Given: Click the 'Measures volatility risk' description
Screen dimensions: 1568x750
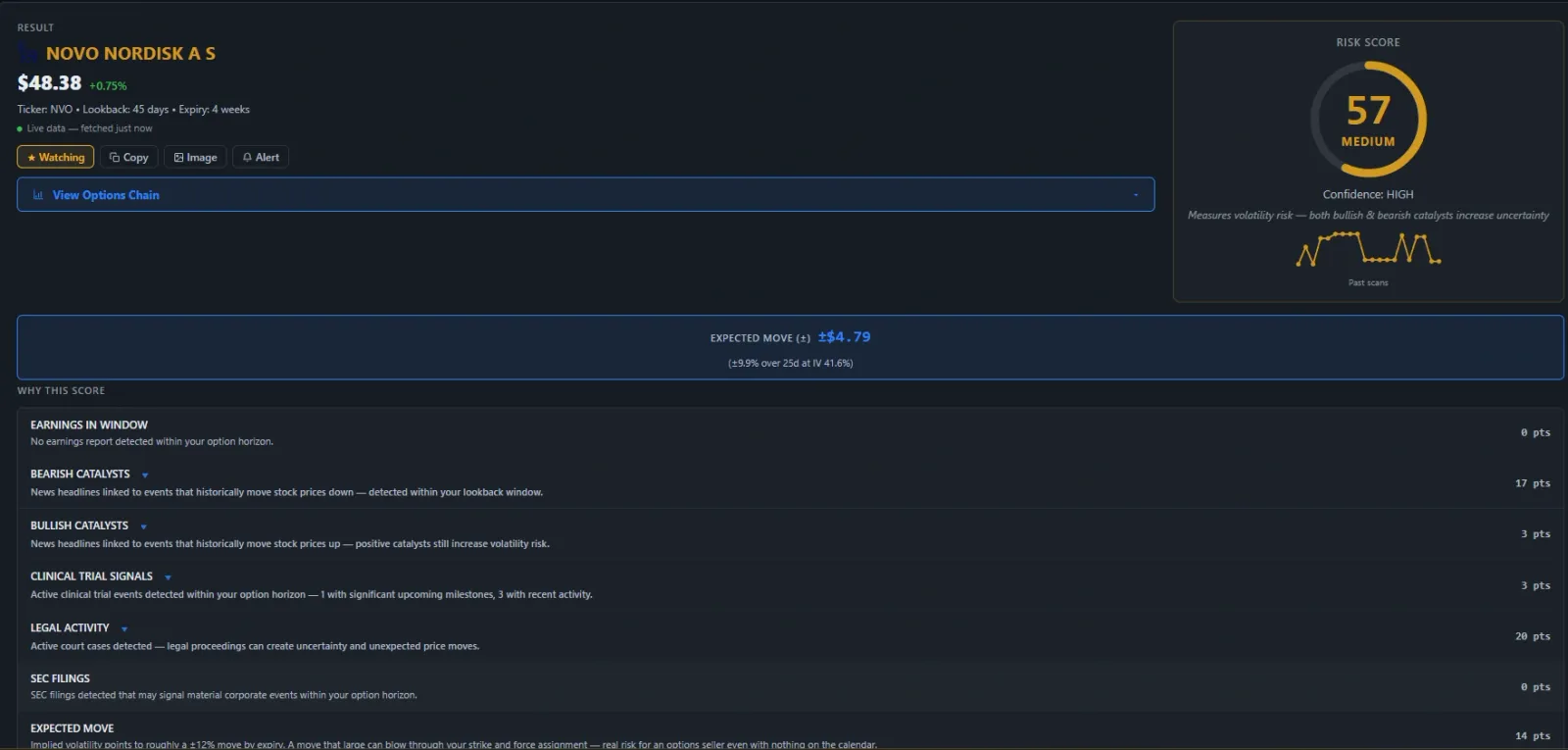Looking at the screenshot, I should pyautogui.click(x=1368, y=216).
